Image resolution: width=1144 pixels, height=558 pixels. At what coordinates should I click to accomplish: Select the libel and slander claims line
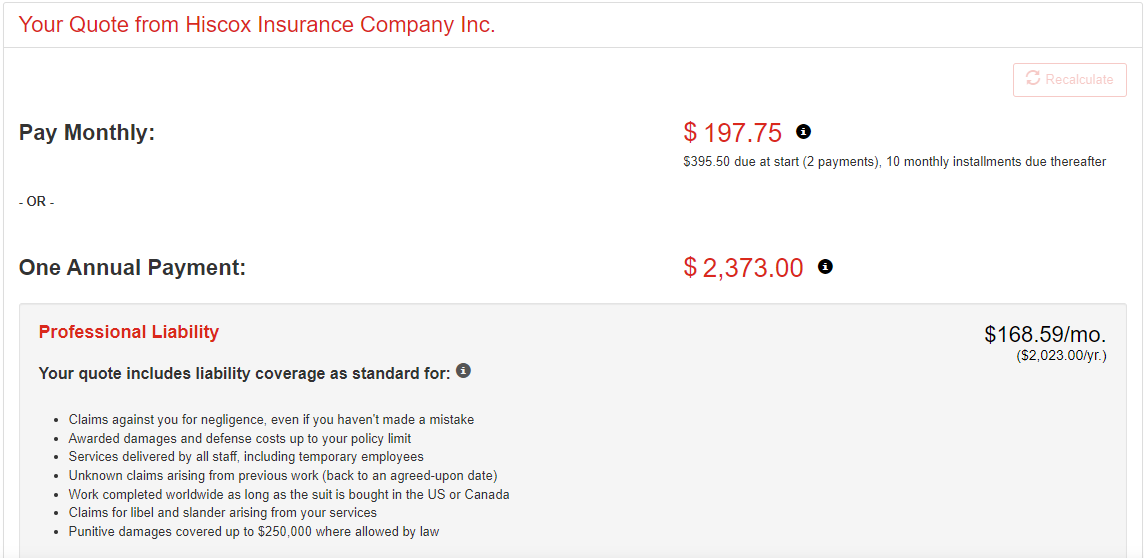click(x=222, y=513)
